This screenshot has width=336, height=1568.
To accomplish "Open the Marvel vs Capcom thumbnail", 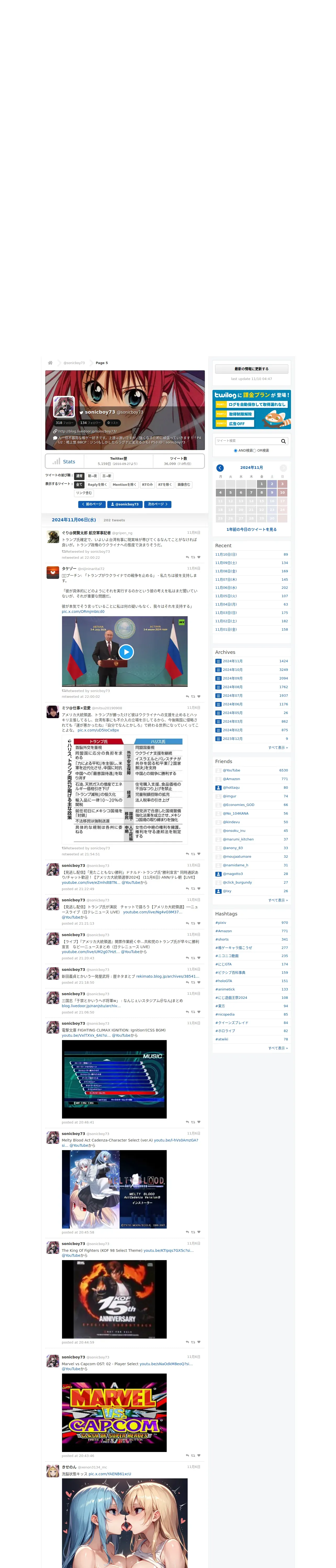I will [114, 1413].
